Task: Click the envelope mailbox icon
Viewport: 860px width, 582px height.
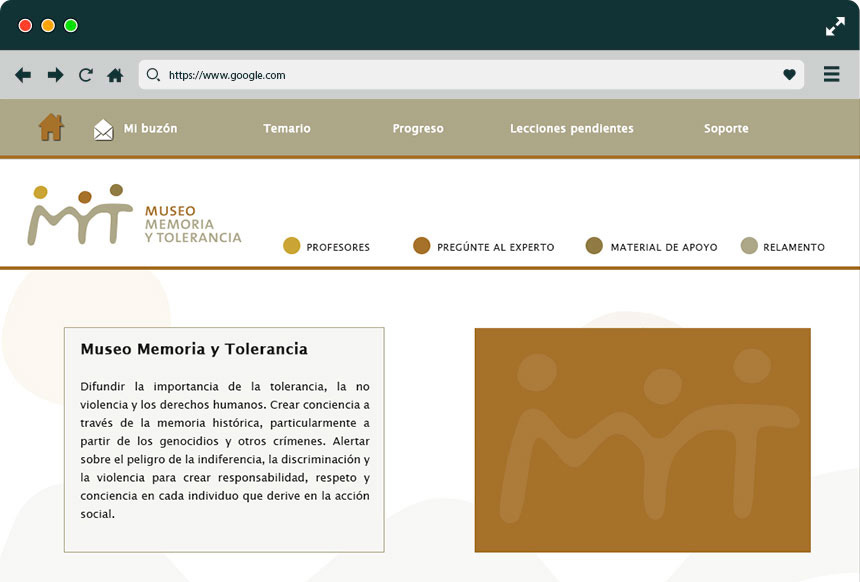Action: [104, 130]
